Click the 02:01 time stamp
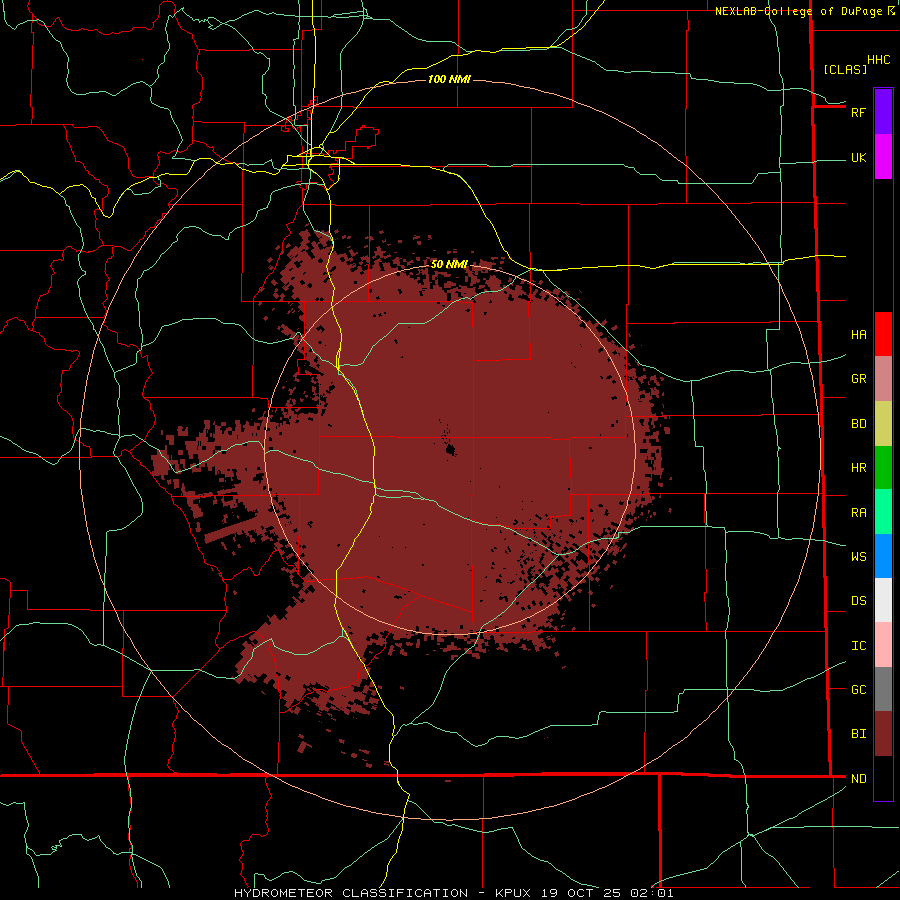The height and width of the screenshot is (900, 900). point(651,893)
